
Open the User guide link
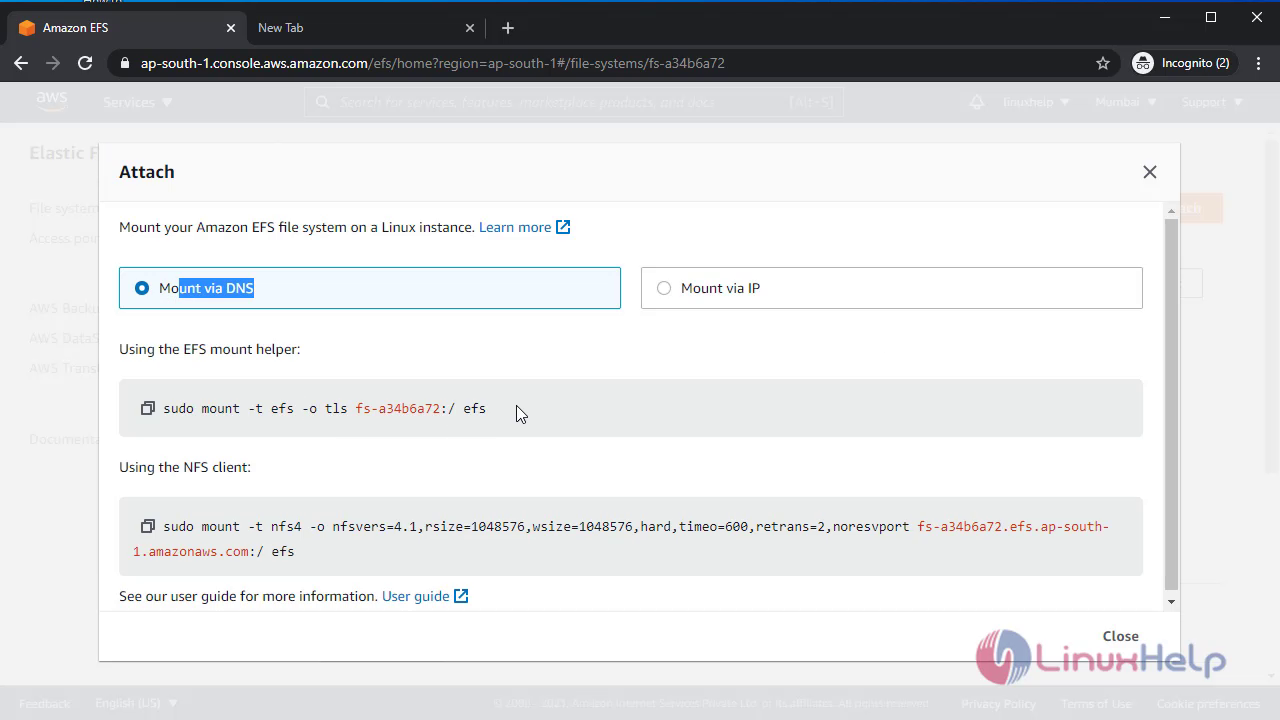point(416,596)
